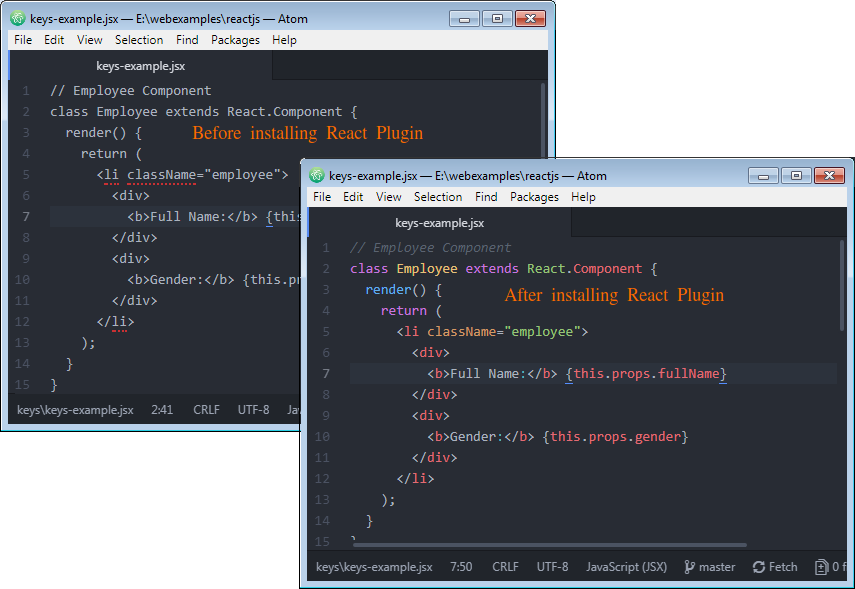This screenshot has width=855, height=589.
Task: Open Packages menu in front Atom window
Action: pos(534,197)
